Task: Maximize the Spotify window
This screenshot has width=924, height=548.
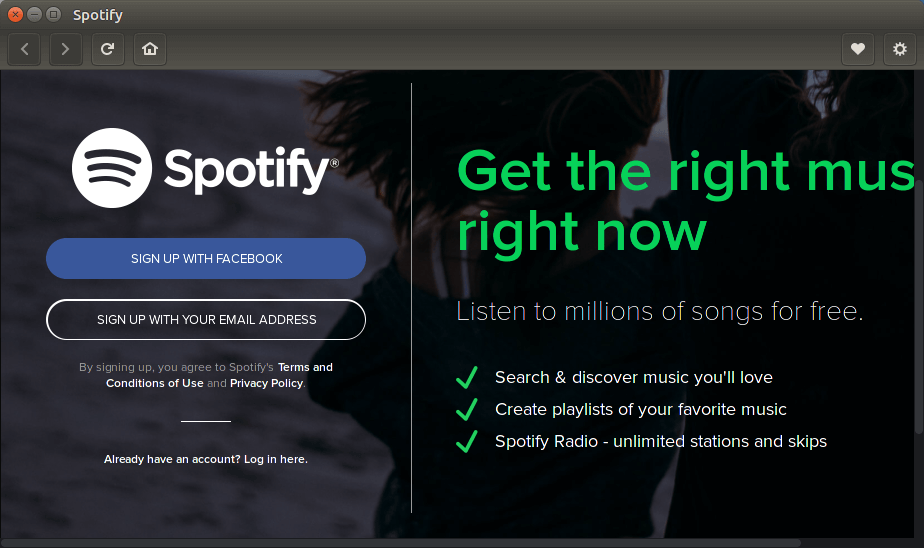Action: pyautogui.click(x=53, y=15)
